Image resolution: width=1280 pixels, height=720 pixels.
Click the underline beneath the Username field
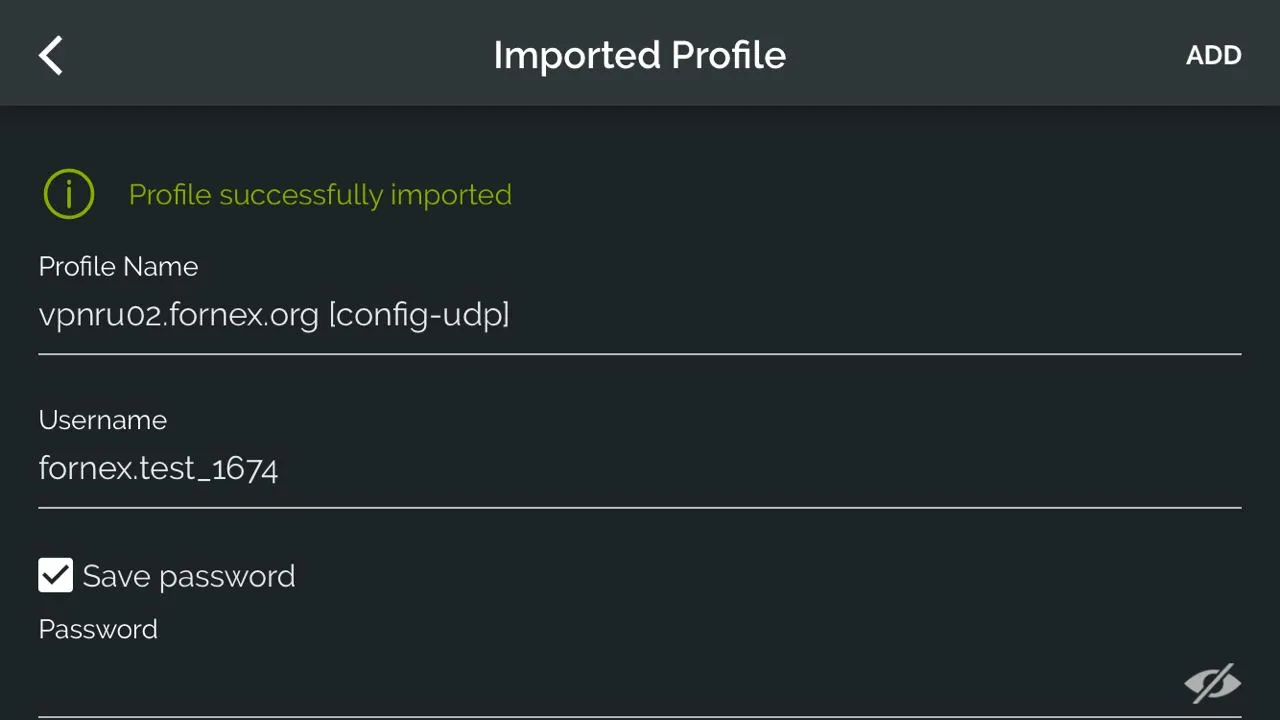pos(640,508)
